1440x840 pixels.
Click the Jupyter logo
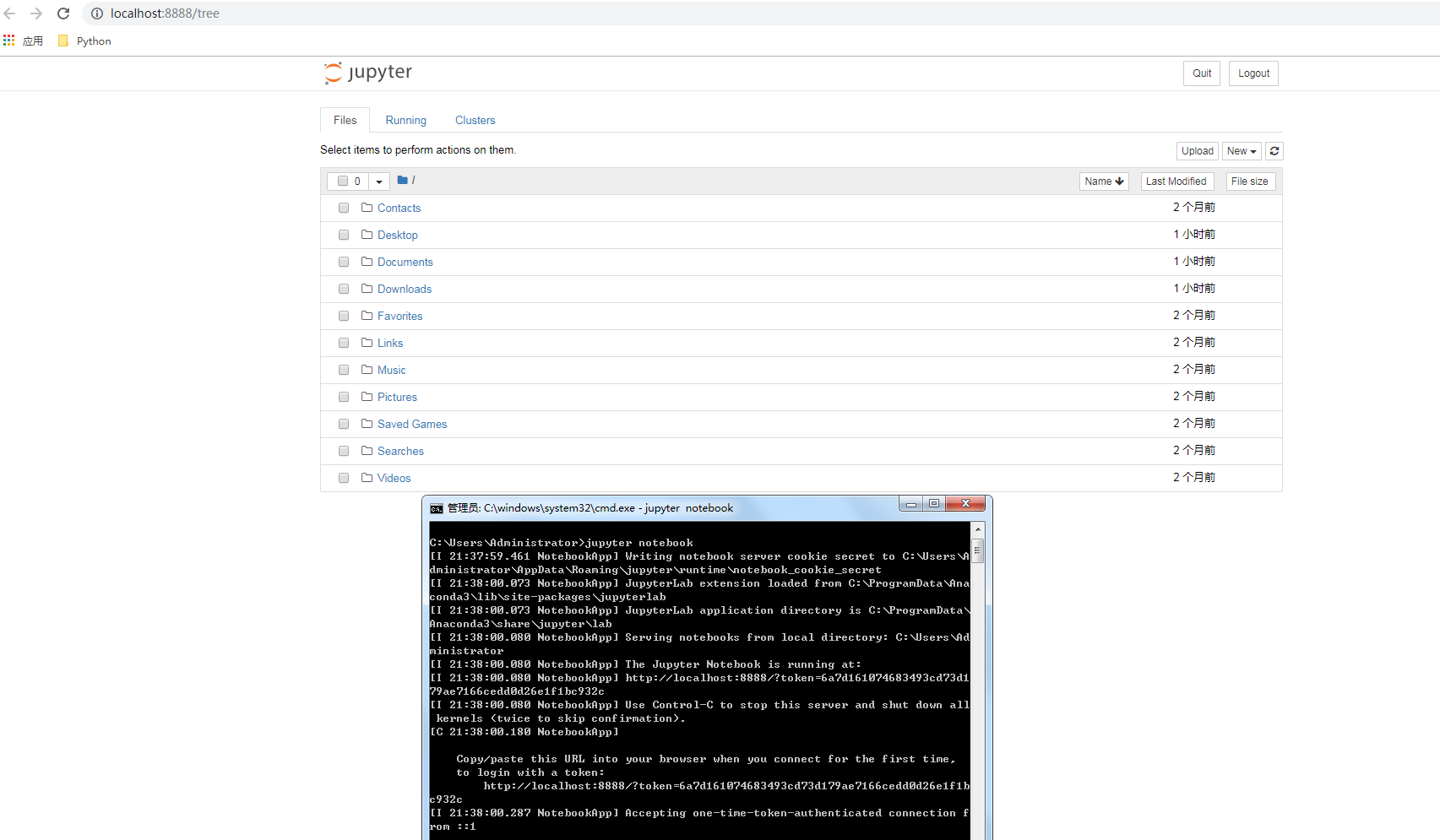tap(368, 73)
